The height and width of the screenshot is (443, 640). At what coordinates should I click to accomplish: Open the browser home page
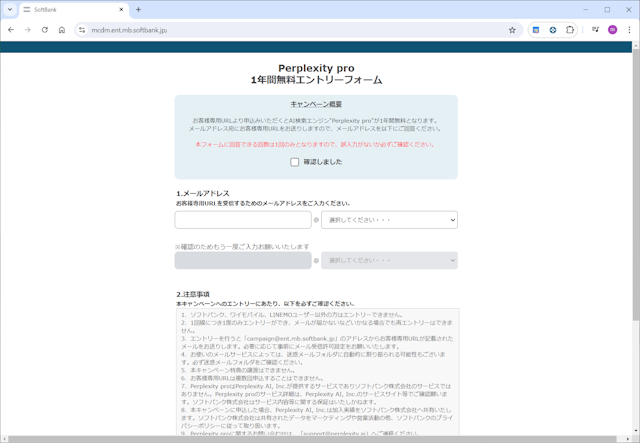[x=62, y=30]
